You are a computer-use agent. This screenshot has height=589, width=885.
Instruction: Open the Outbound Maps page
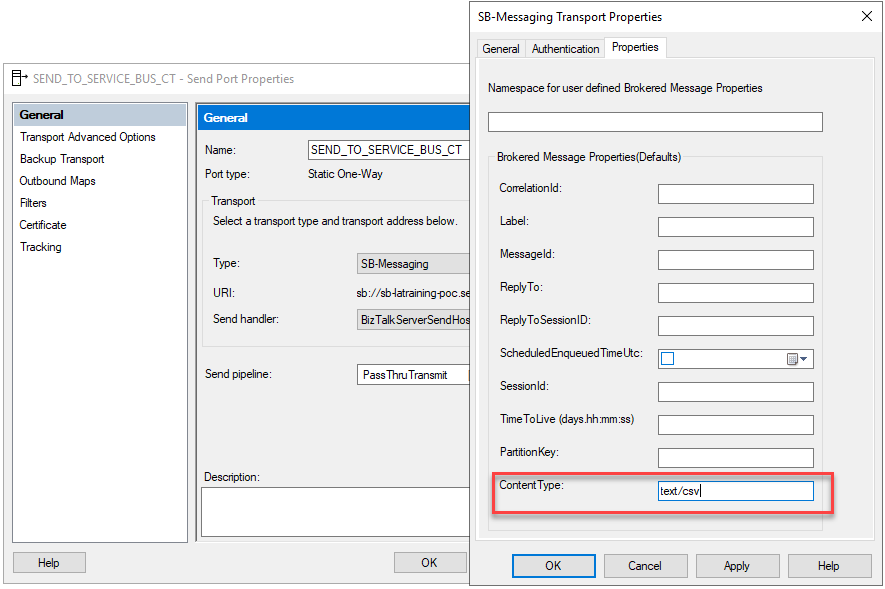click(x=59, y=180)
